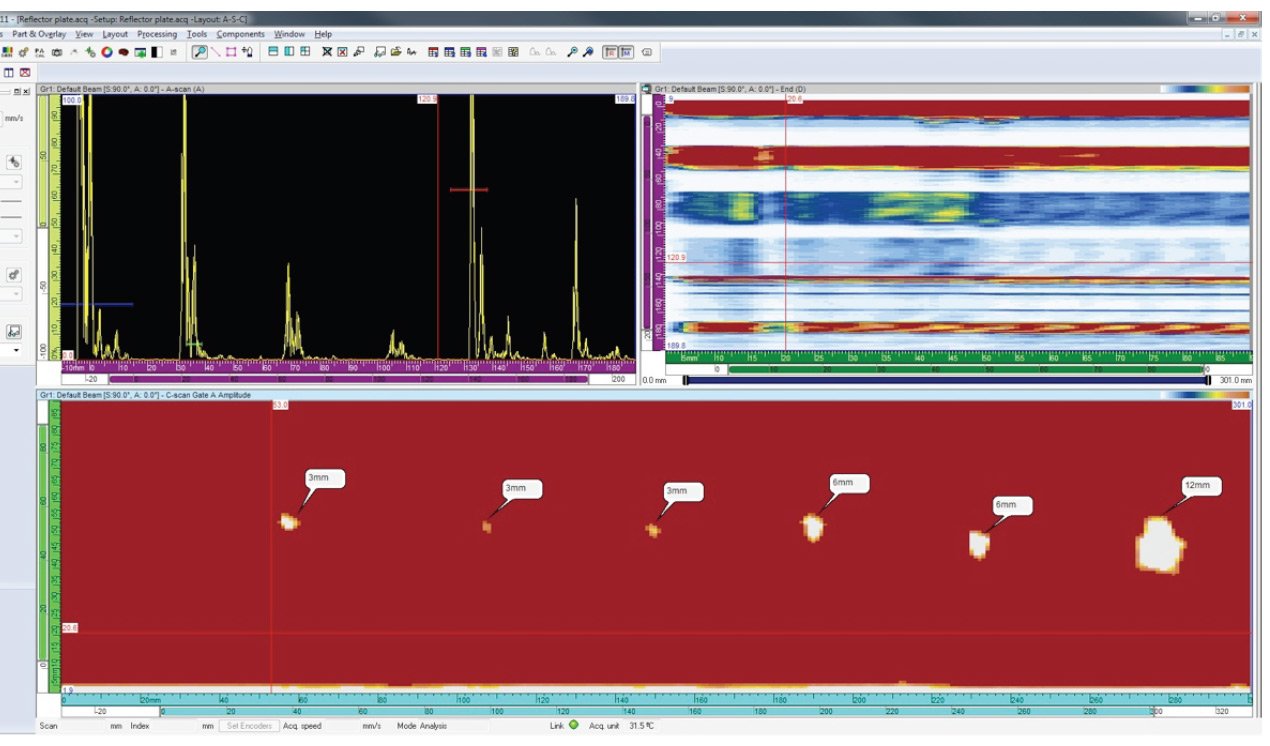Click the 20.6 cursor label in End view
1270x746 pixels.
point(795,99)
